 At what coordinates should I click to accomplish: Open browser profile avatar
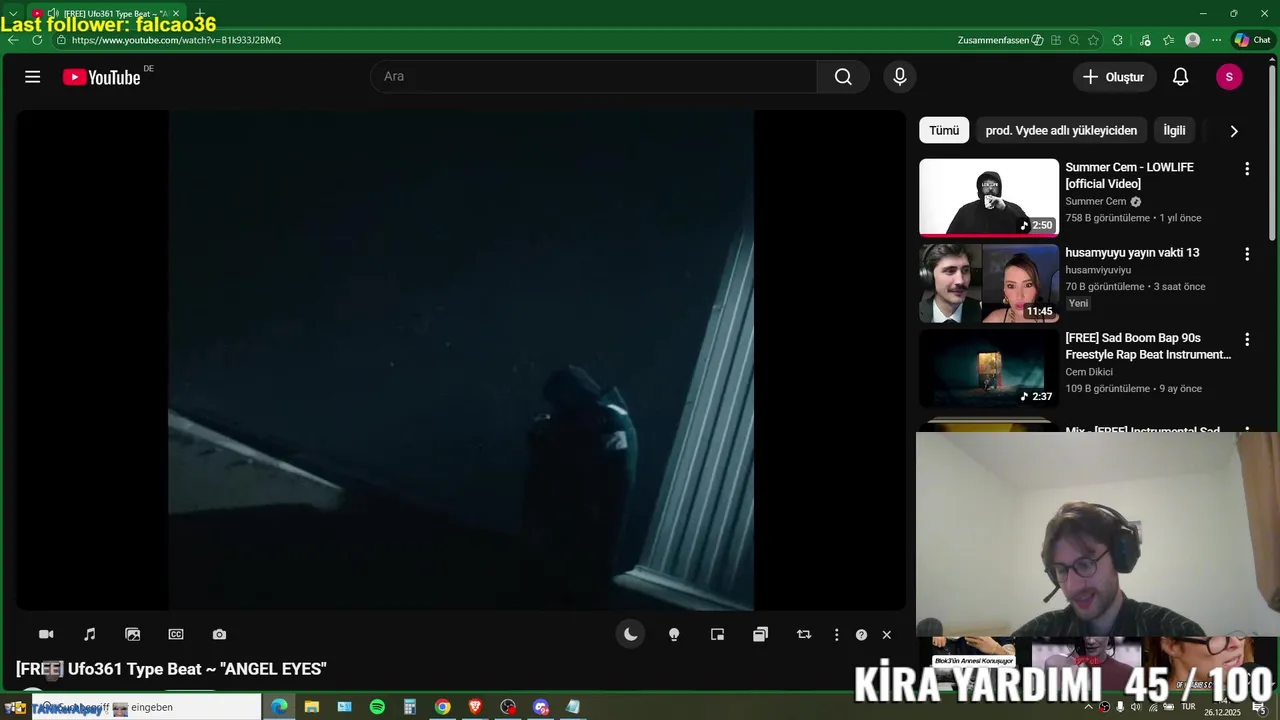(1192, 40)
